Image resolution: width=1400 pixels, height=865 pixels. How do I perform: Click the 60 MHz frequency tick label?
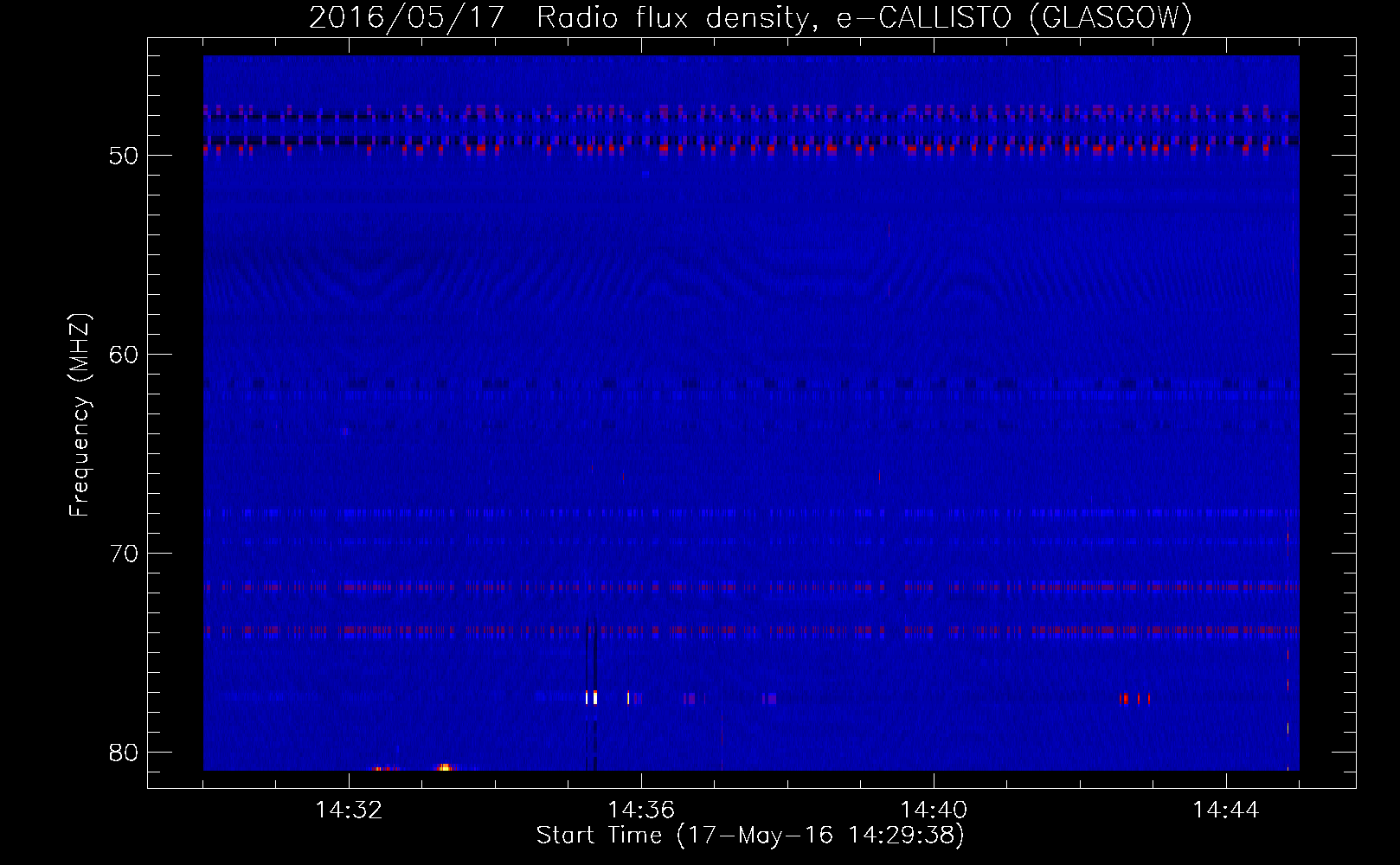(x=124, y=355)
